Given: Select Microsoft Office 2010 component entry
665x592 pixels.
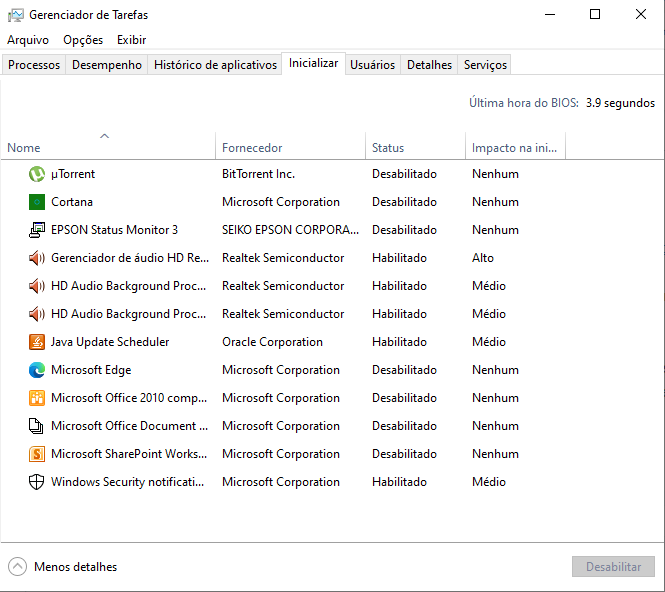Looking at the screenshot, I should [129, 398].
